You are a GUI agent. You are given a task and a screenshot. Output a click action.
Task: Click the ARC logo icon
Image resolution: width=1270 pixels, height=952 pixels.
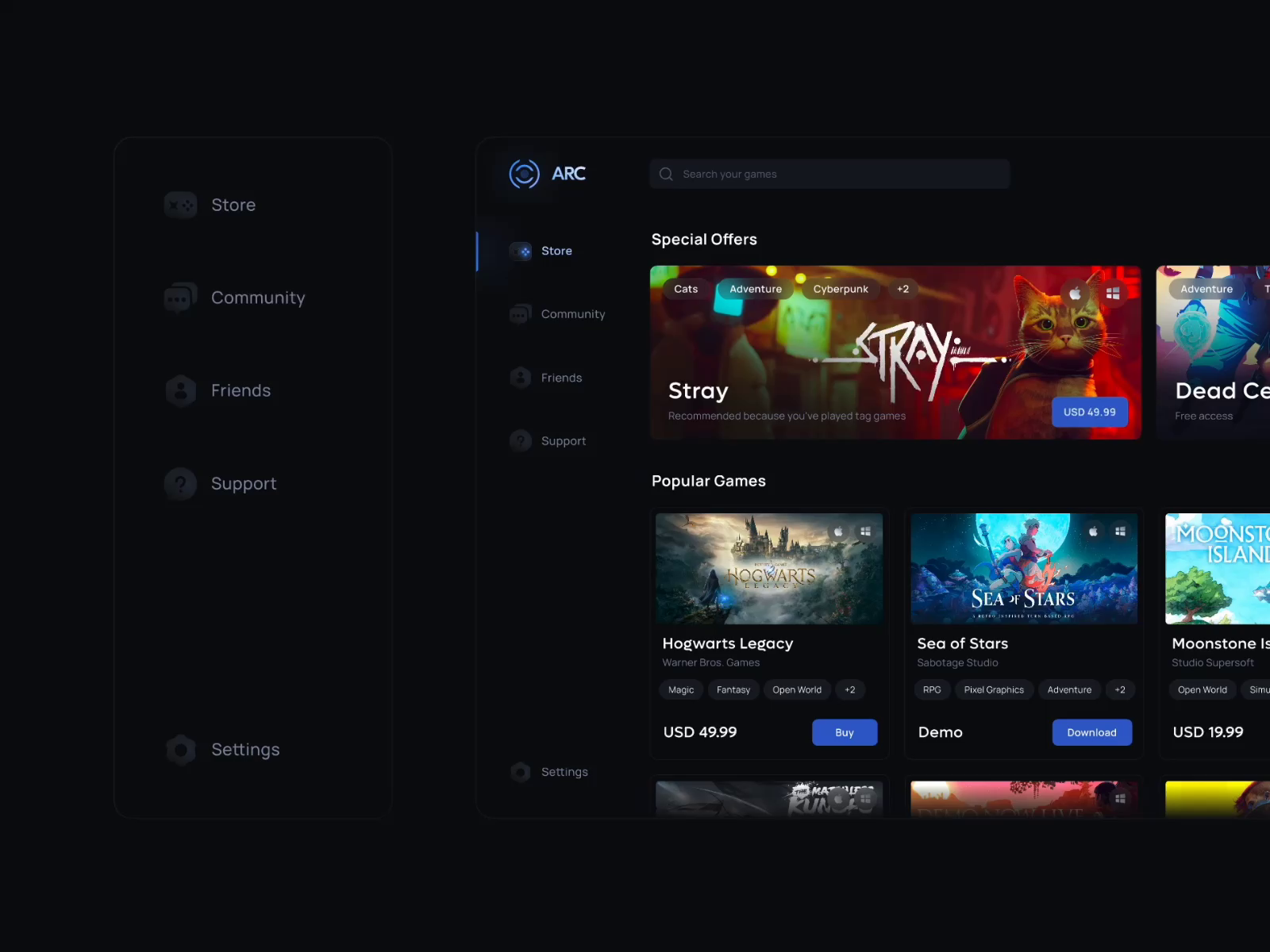[x=524, y=174]
